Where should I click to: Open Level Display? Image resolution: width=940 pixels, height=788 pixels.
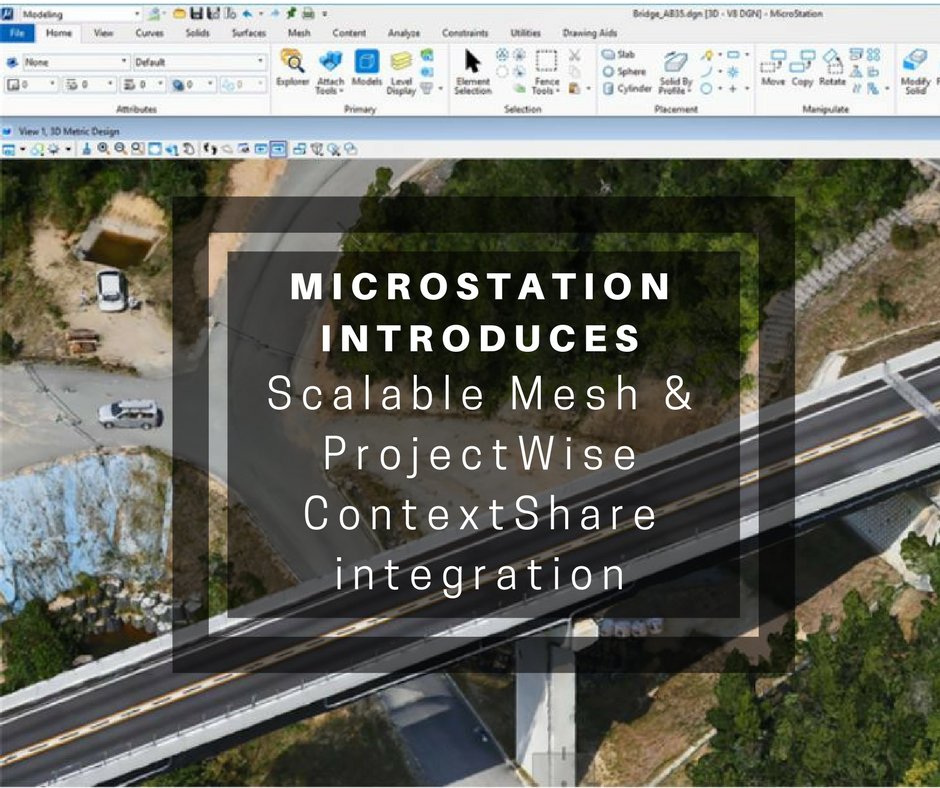[x=401, y=73]
